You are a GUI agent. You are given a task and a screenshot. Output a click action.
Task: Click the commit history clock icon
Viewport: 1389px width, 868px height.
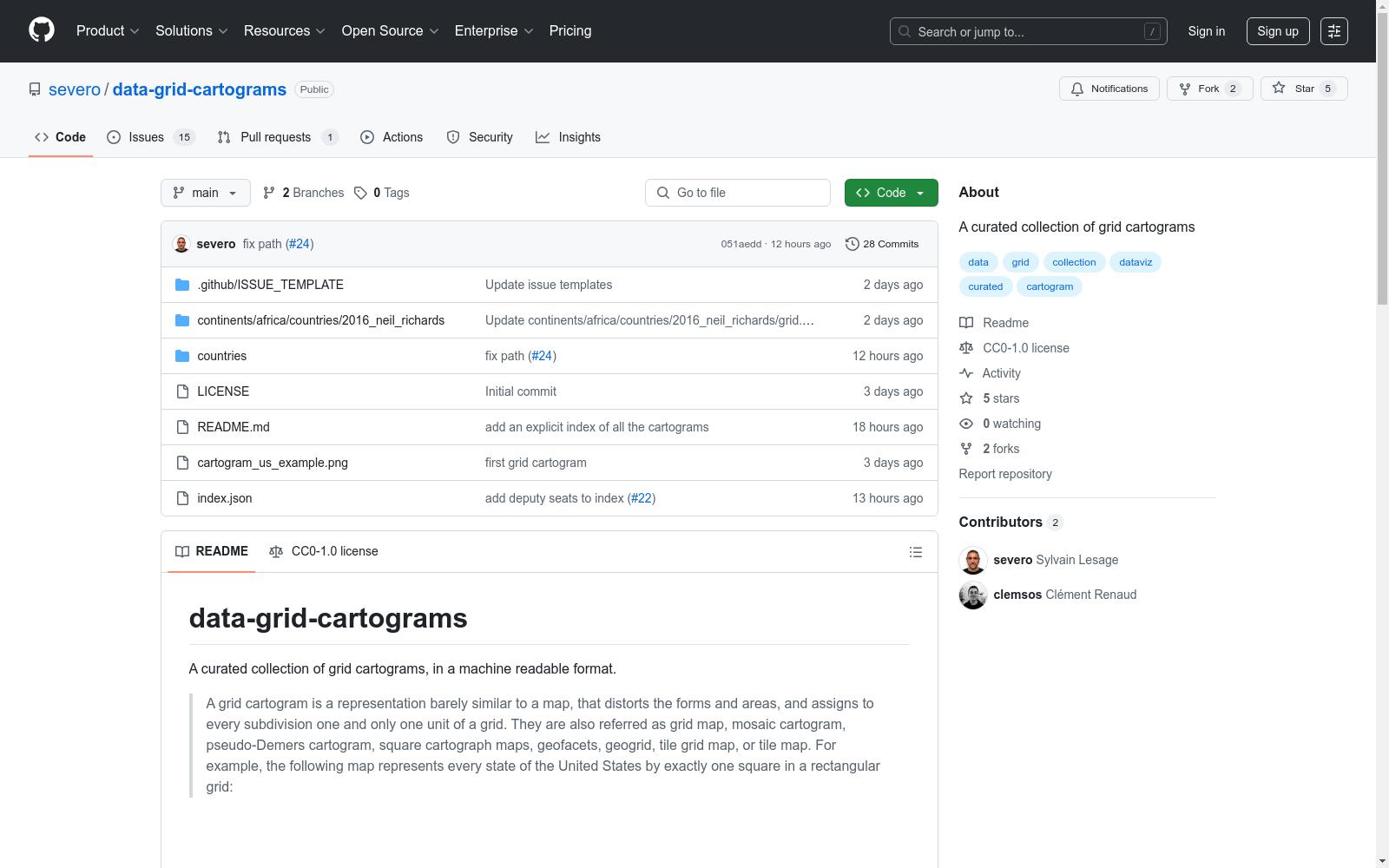click(852, 244)
